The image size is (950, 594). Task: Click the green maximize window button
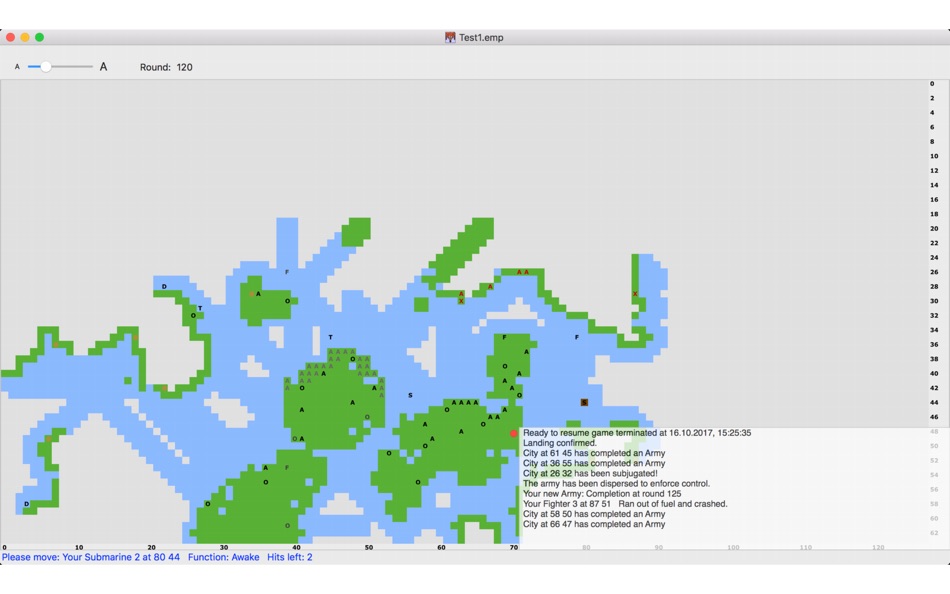pos(39,38)
